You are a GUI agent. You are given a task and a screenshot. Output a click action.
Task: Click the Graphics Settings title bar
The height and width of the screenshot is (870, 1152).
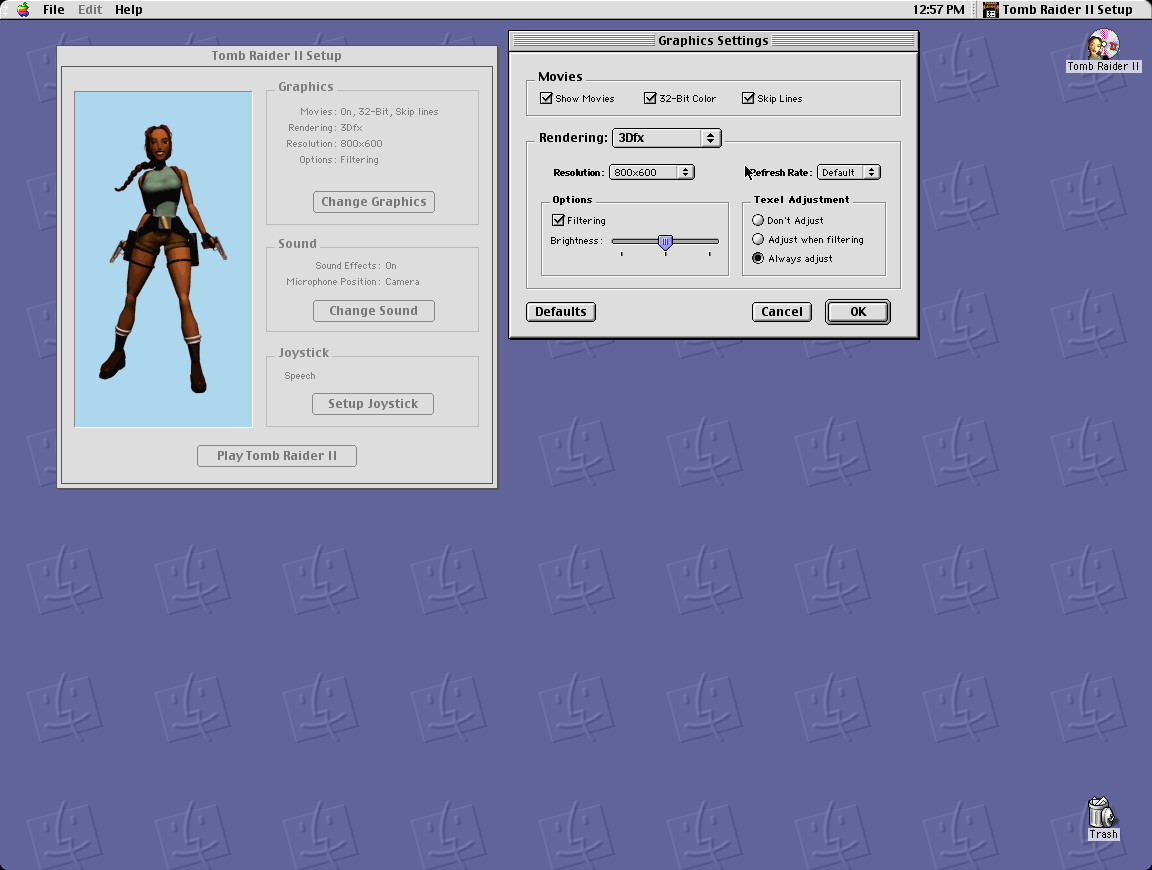713,40
